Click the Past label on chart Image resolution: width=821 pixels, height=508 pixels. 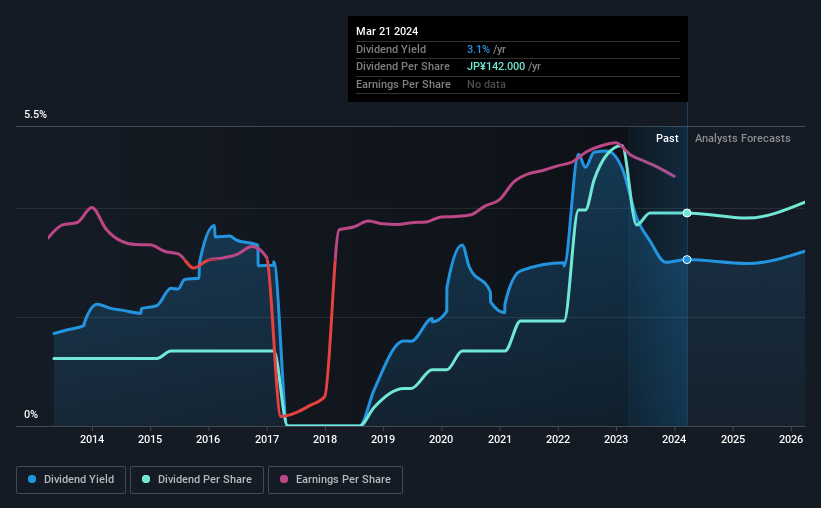click(x=667, y=138)
